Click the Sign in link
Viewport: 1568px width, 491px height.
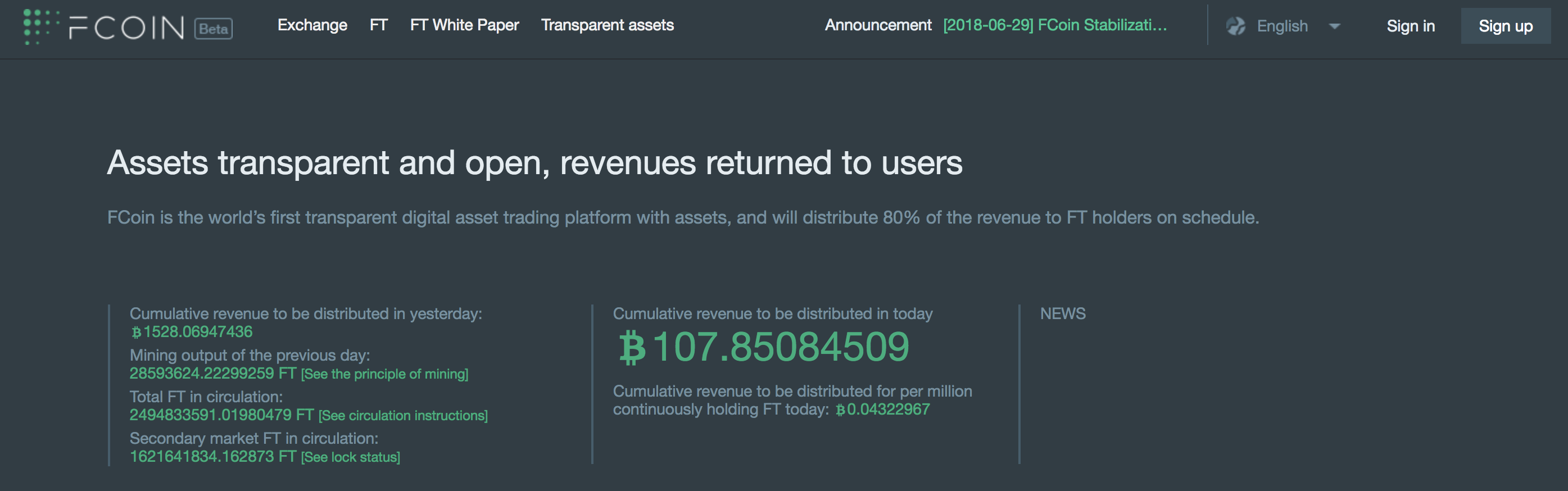click(x=1410, y=26)
